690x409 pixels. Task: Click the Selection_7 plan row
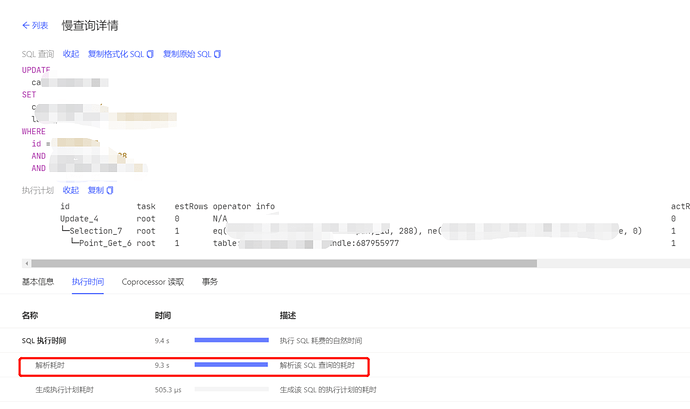96,231
